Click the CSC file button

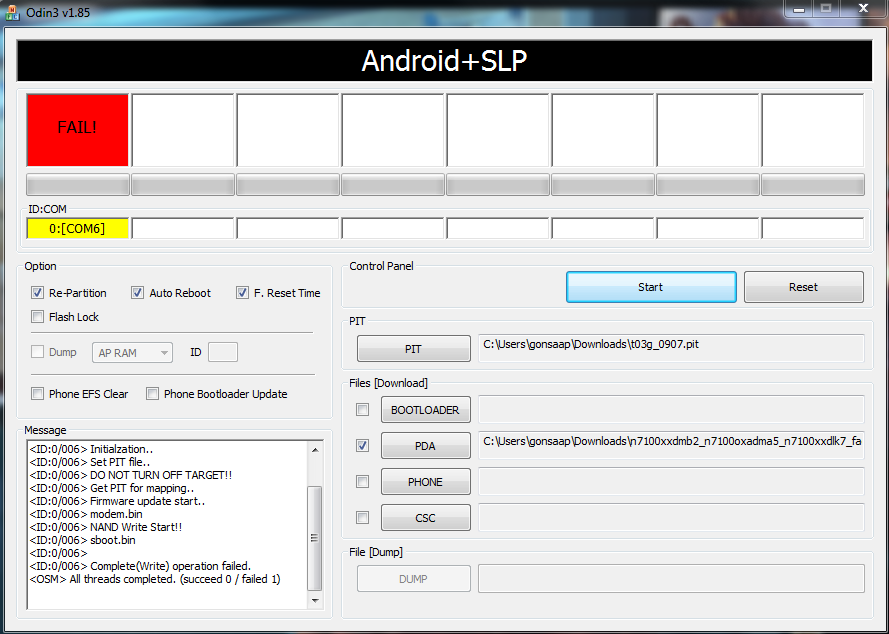[425, 517]
